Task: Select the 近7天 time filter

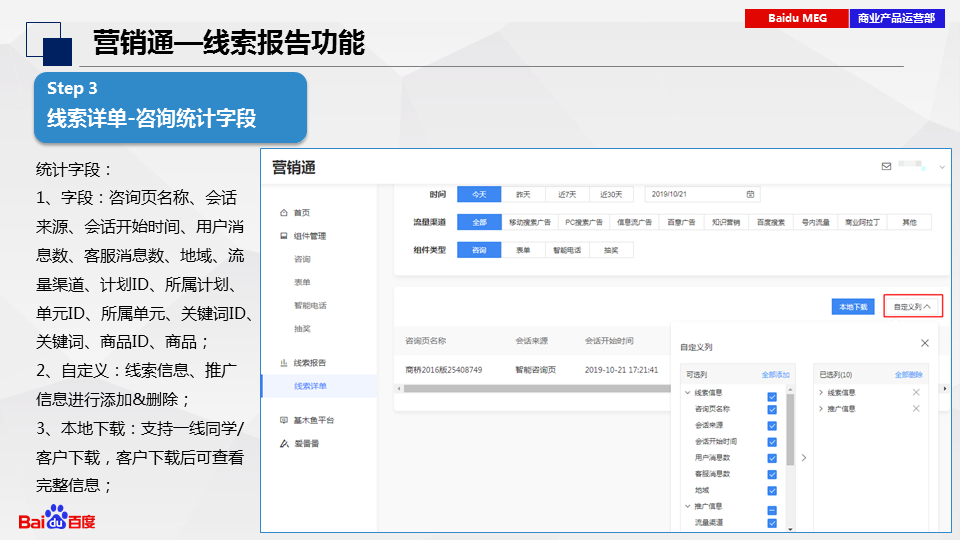Action: 567,194
